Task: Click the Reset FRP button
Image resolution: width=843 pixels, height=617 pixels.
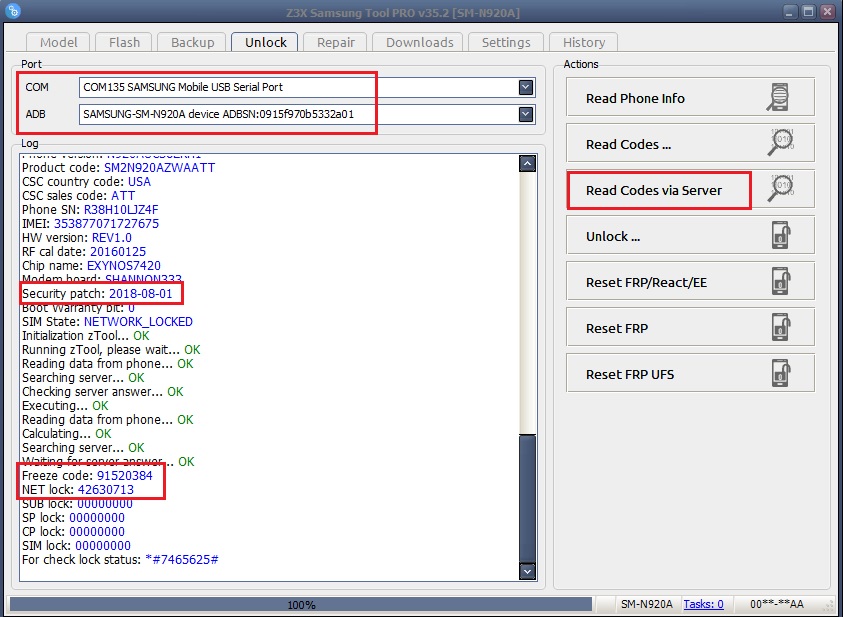Action: point(690,327)
